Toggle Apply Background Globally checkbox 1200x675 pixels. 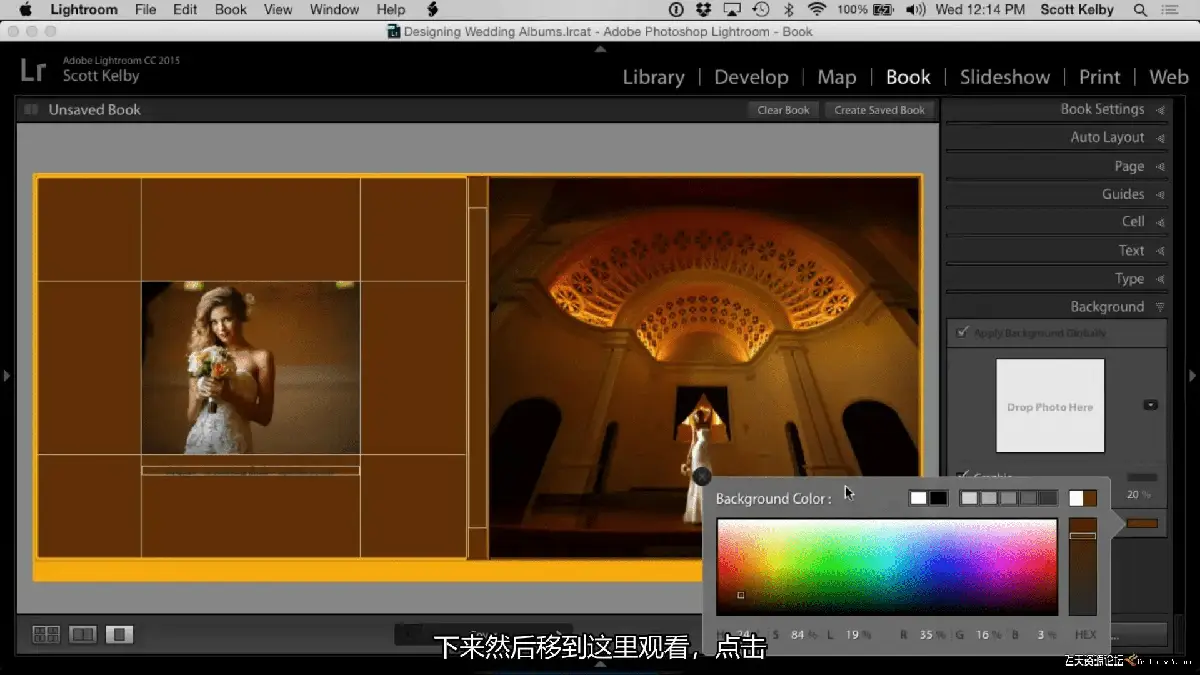pos(963,333)
